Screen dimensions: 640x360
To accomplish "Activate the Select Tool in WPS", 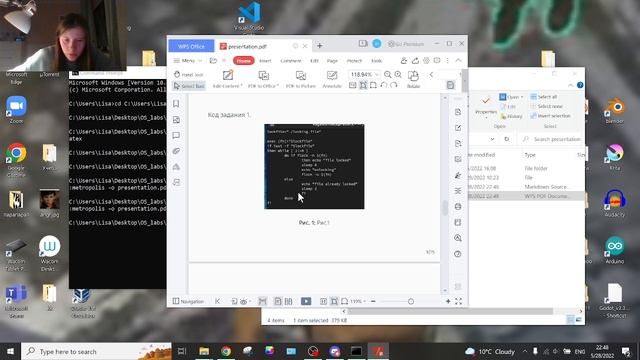I will pyautogui.click(x=189, y=86).
